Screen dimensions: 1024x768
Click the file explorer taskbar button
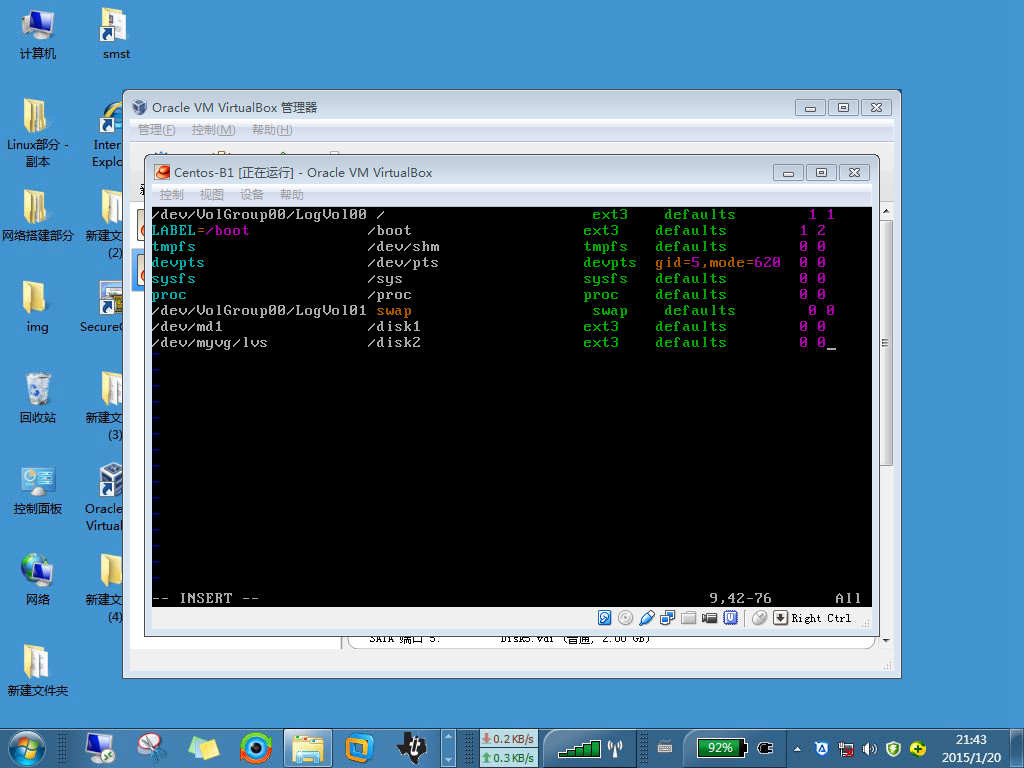308,748
